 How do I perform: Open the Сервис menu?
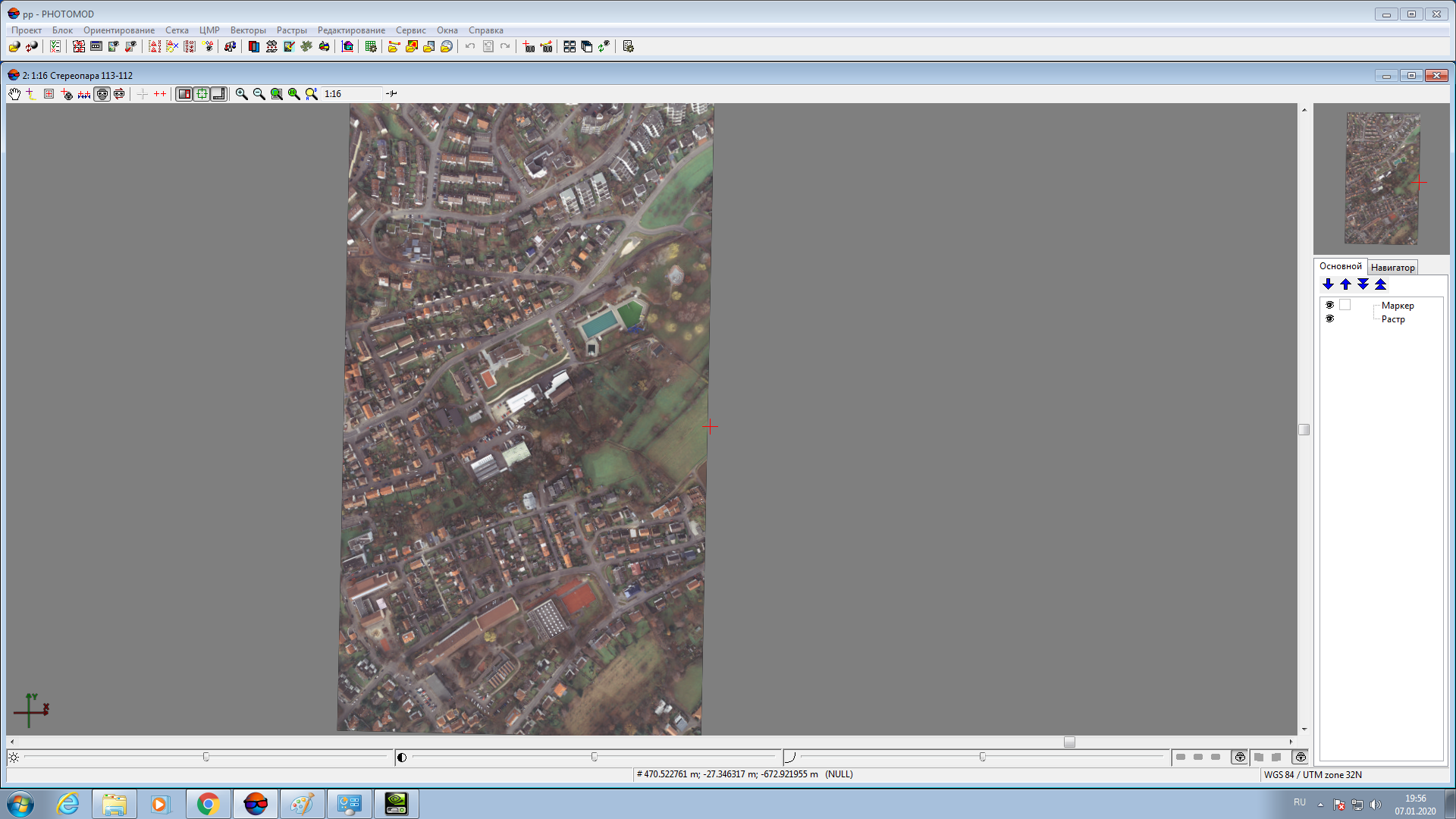[411, 30]
